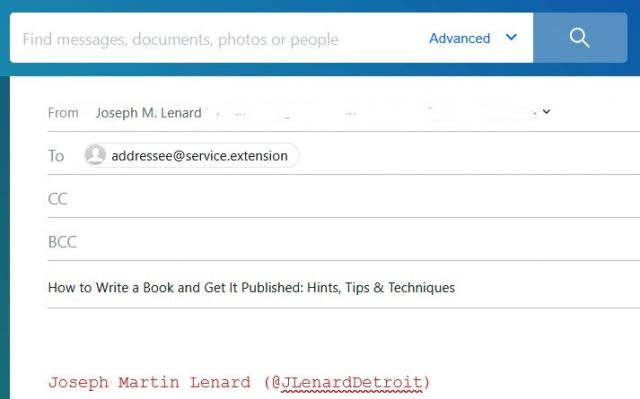Click the obscured sender email address in From row
This screenshot has height=399, width=640.
[371, 112]
